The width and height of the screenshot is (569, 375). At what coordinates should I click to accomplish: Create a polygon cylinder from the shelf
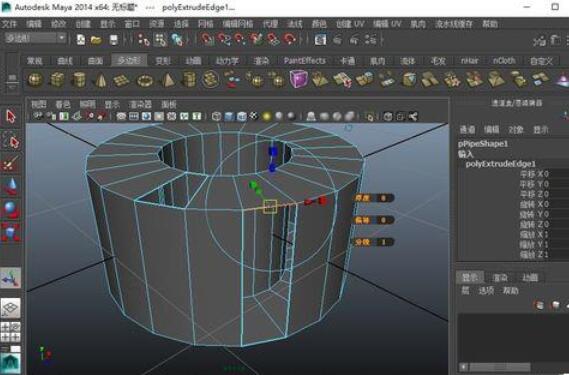[79, 79]
